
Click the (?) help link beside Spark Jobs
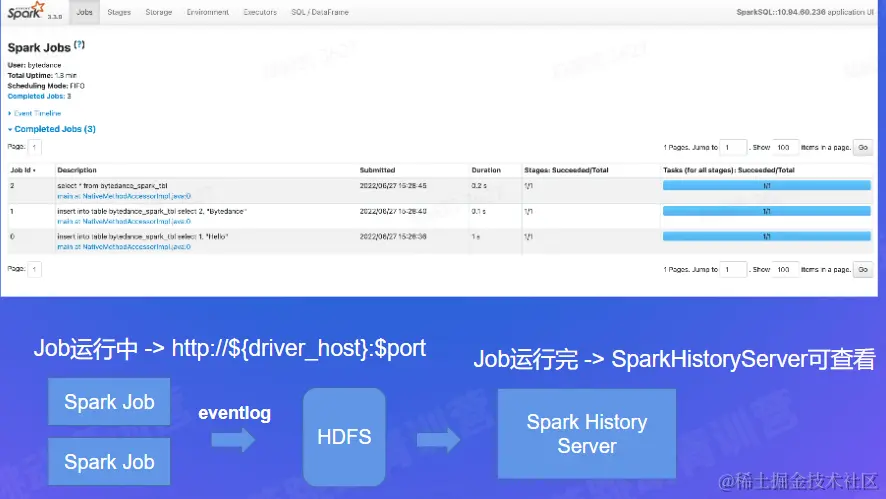pos(79,45)
